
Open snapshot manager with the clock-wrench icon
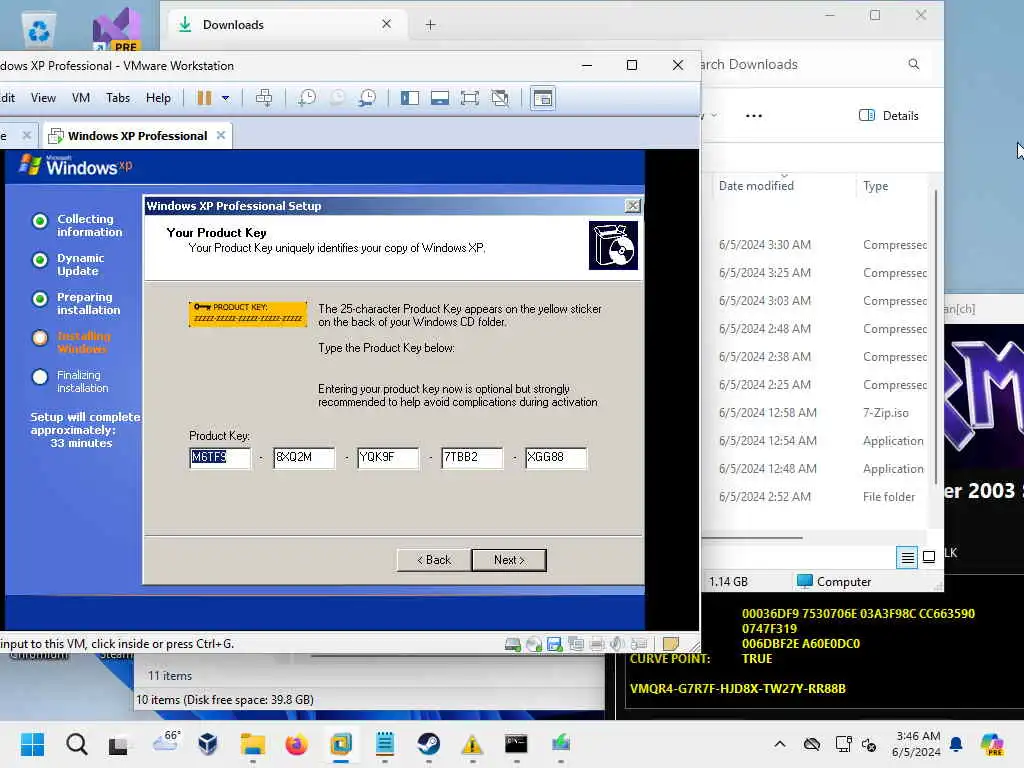(368, 98)
